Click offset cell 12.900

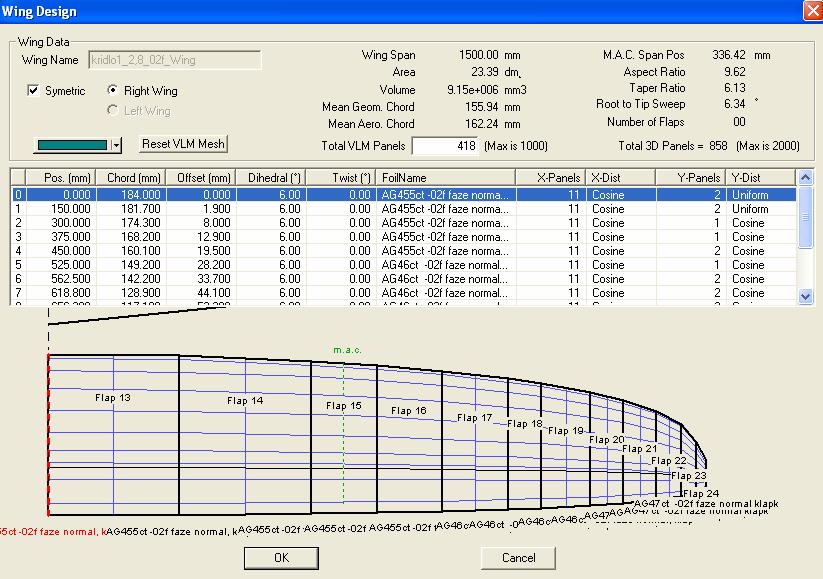pyautogui.click(x=201, y=237)
